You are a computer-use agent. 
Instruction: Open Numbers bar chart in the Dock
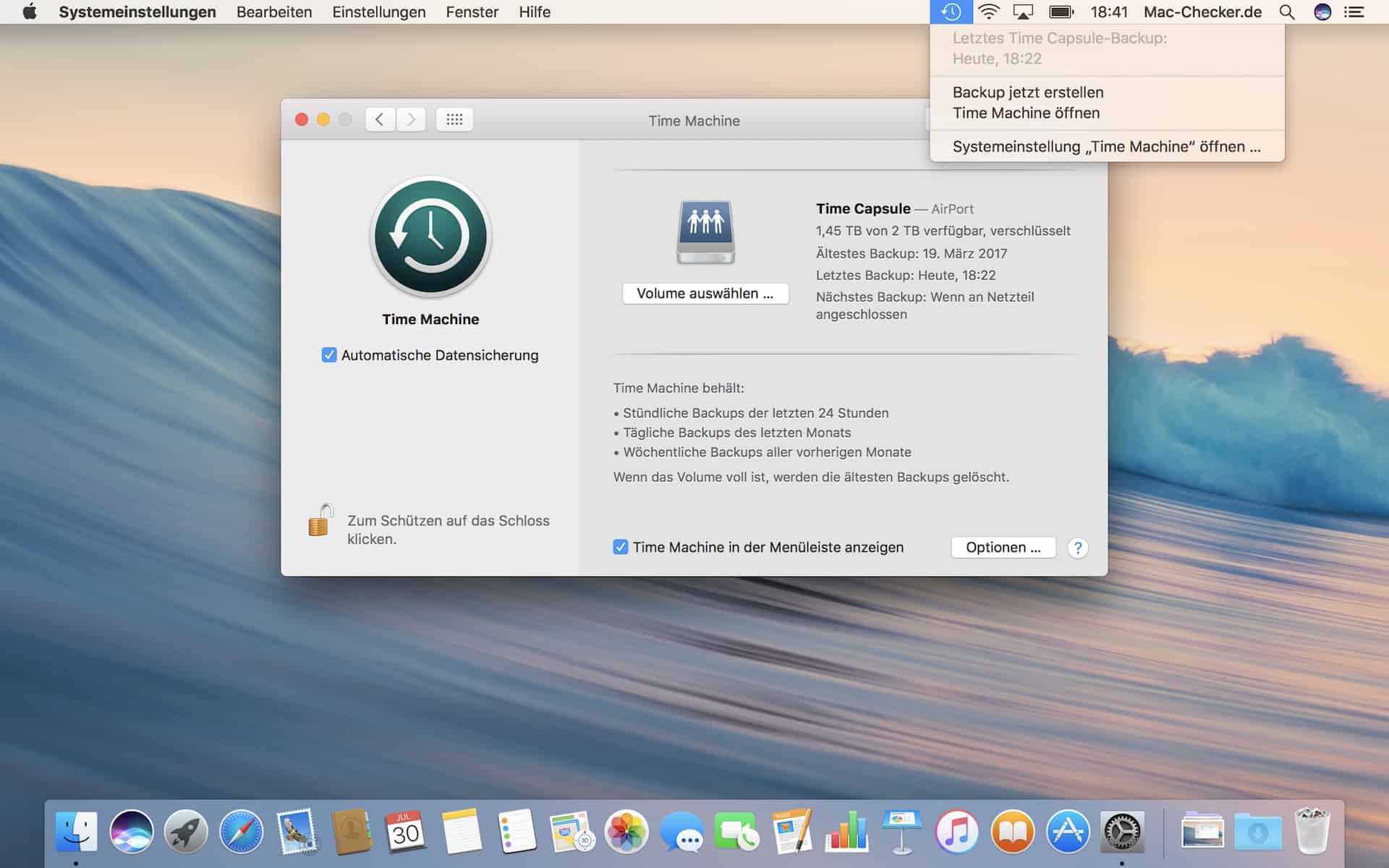click(846, 831)
